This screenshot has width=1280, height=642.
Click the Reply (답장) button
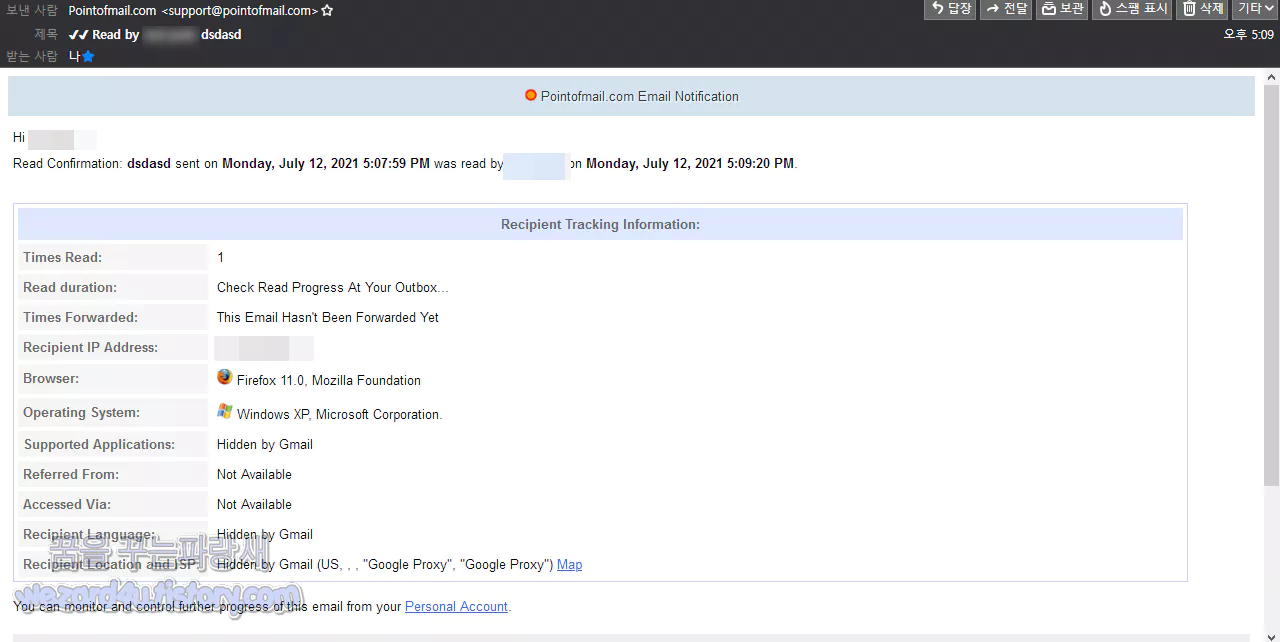(950, 9)
